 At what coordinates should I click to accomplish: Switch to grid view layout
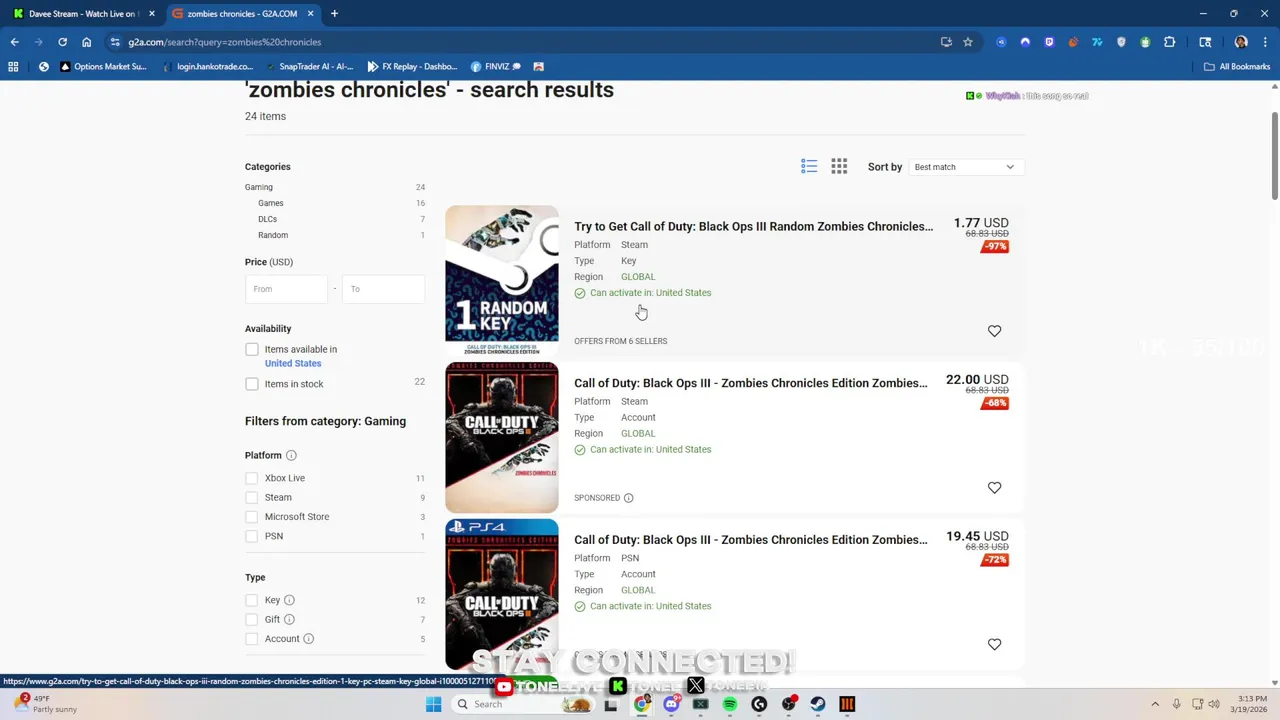pyautogui.click(x=839, y=166)
